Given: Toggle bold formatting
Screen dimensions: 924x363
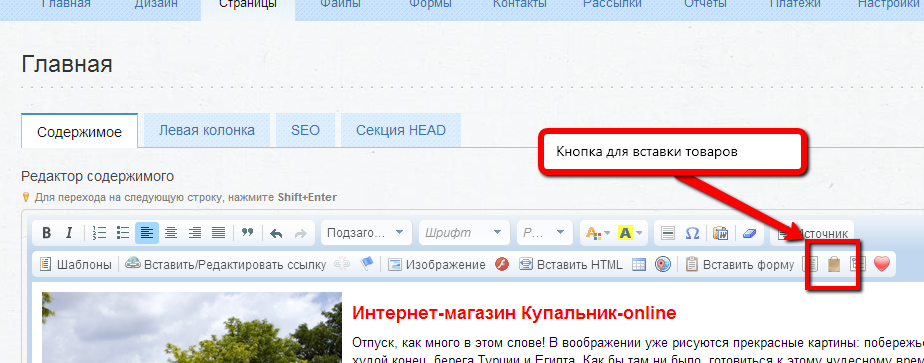Looking at the screenshot, I should pos(47,233).
